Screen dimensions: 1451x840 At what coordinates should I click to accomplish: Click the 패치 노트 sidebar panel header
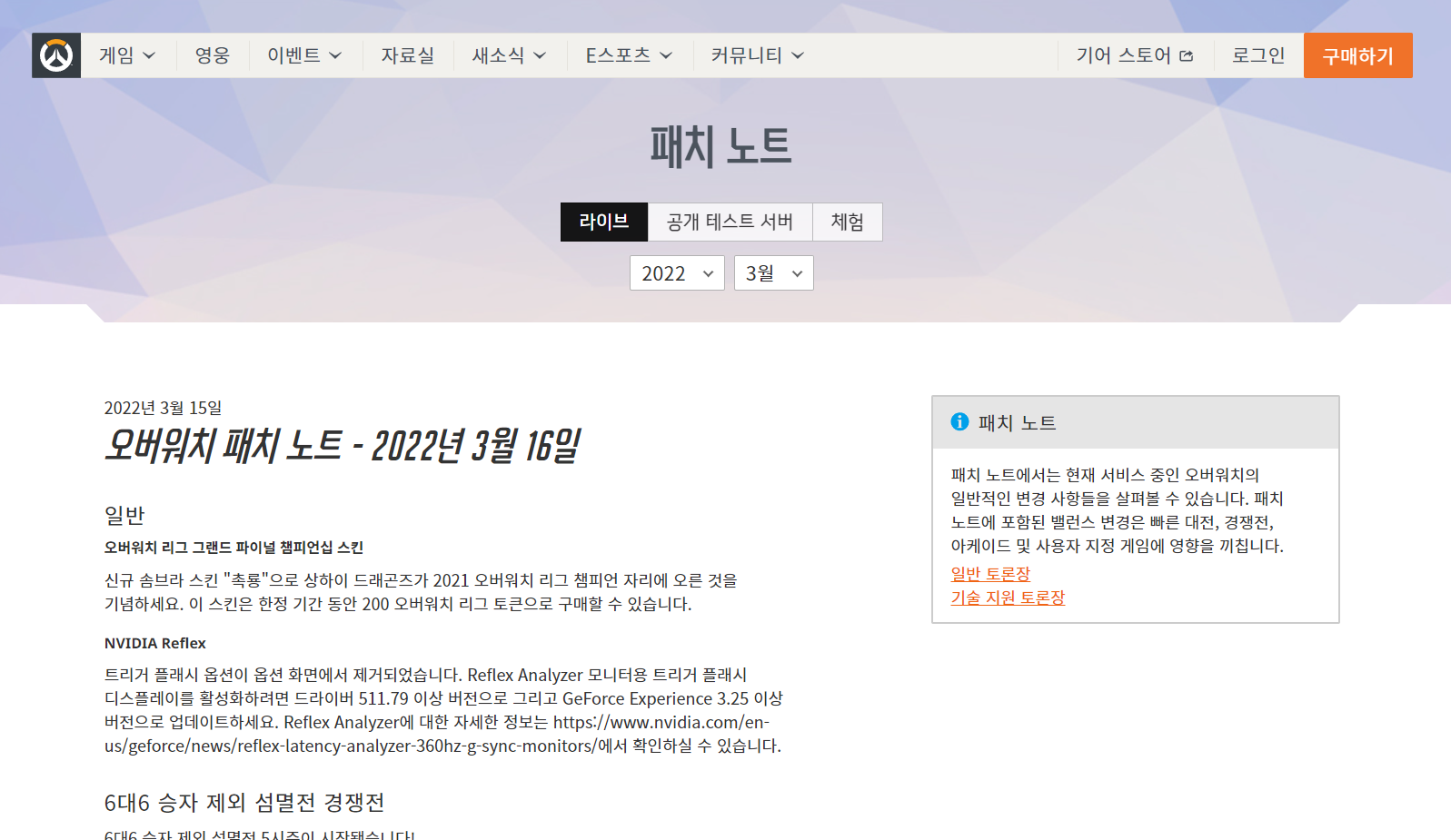1136,422
